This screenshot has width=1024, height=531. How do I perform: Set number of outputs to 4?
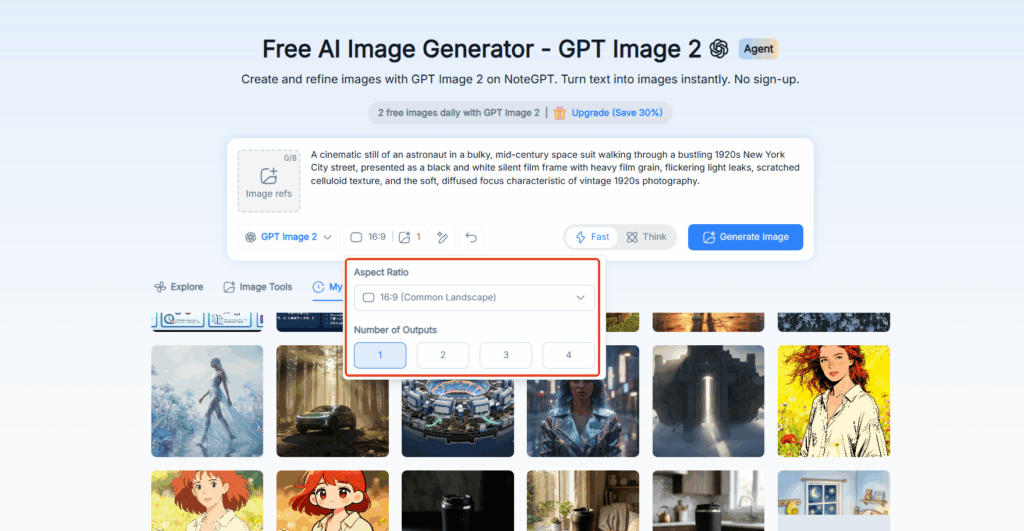(568, 355)
